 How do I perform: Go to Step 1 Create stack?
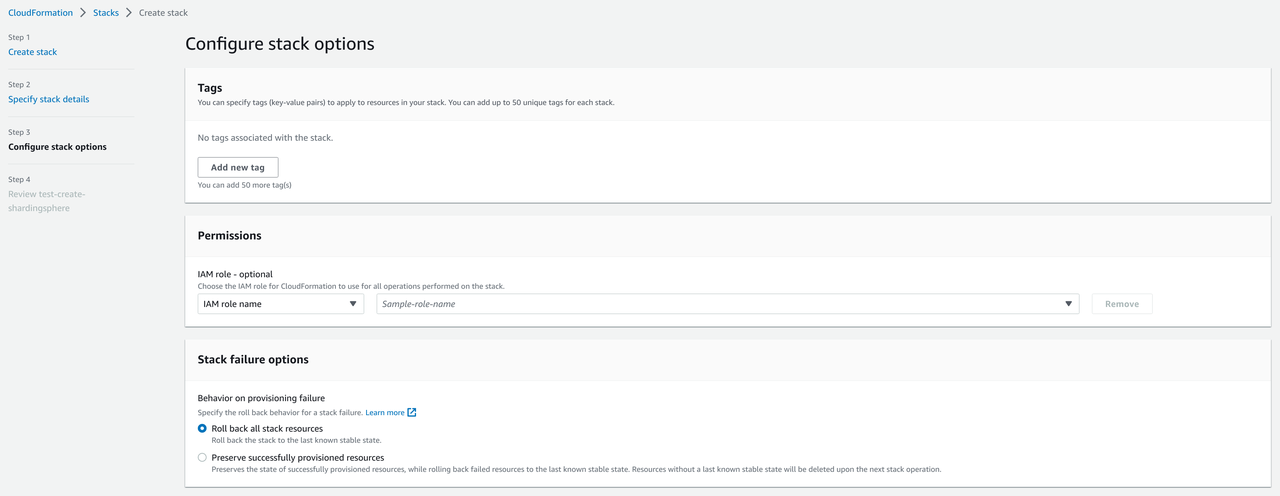tap(33, 52)
